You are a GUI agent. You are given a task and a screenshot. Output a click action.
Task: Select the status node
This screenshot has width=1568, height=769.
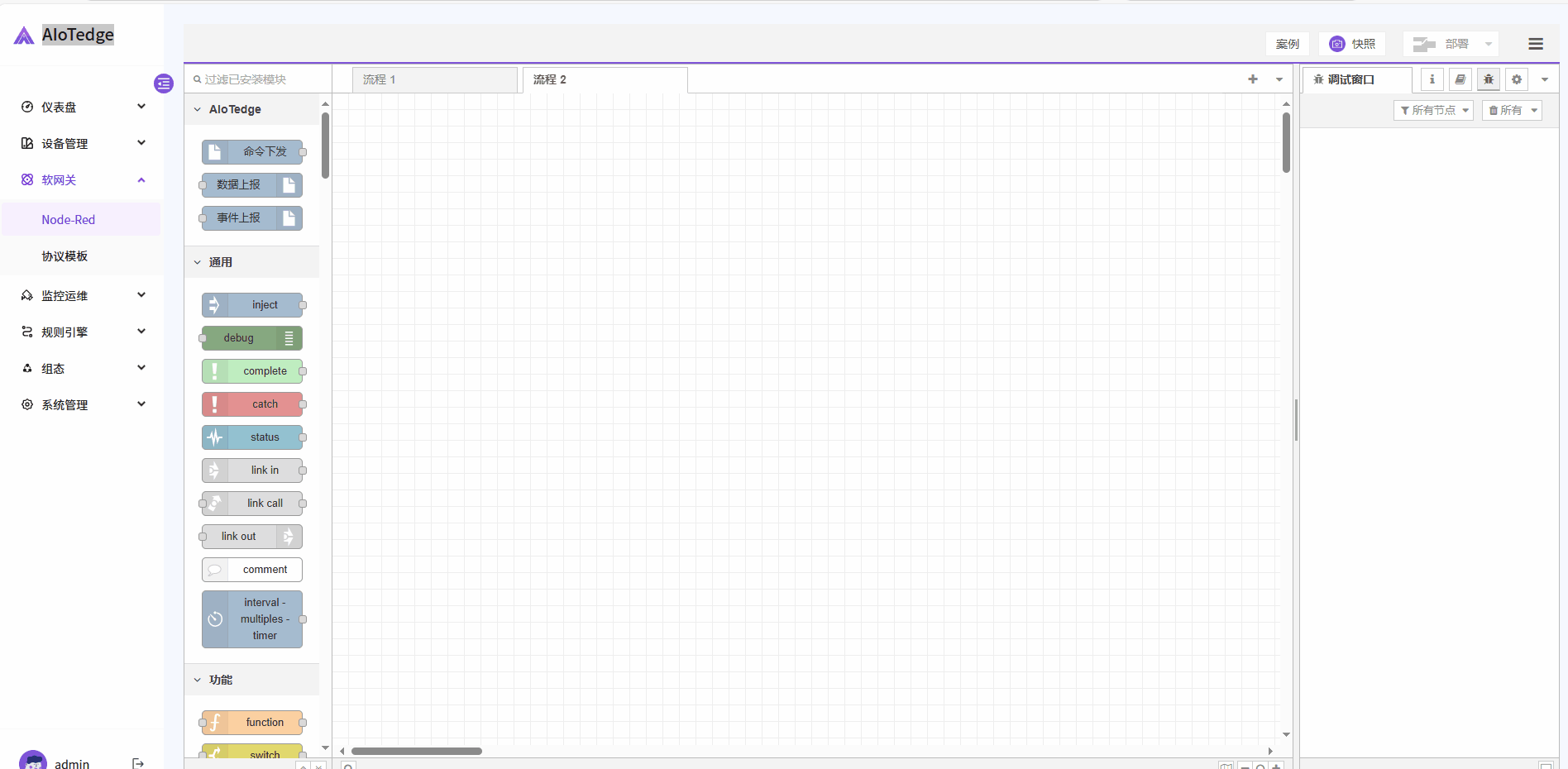252,437
